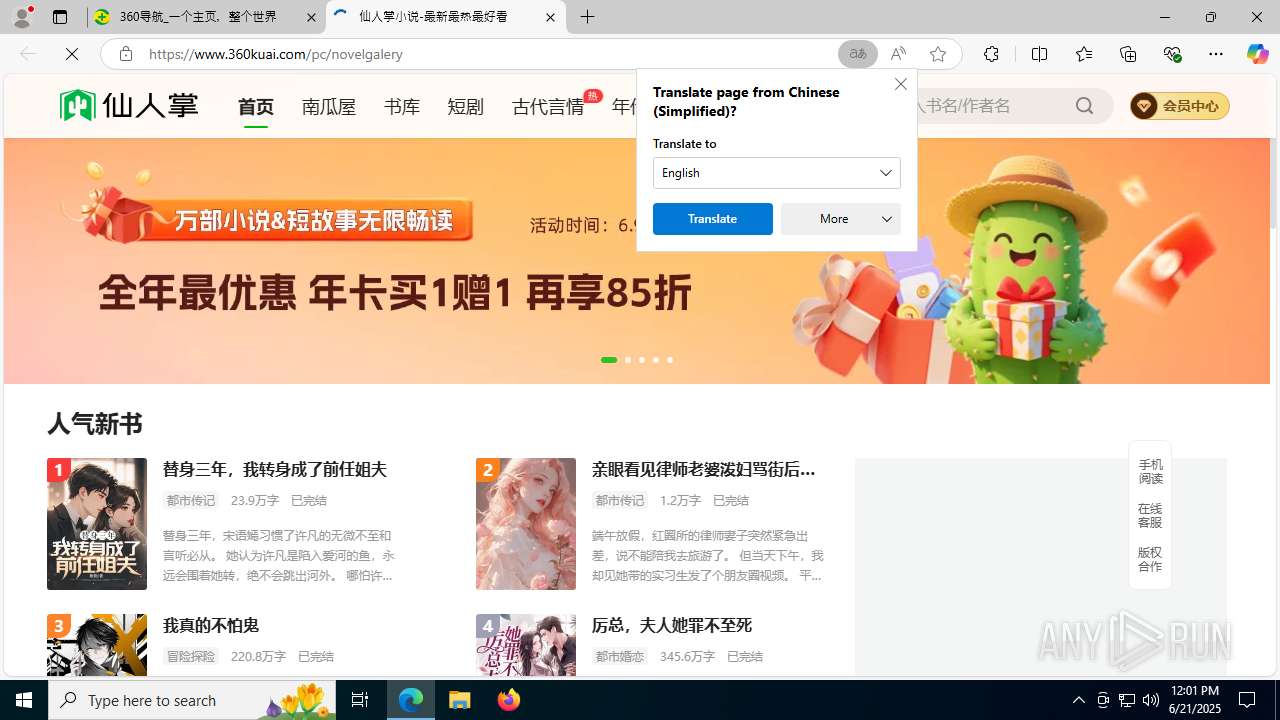Open title 亲眼看见律师老婆泼妇骂街后

(x=704, y=469)
